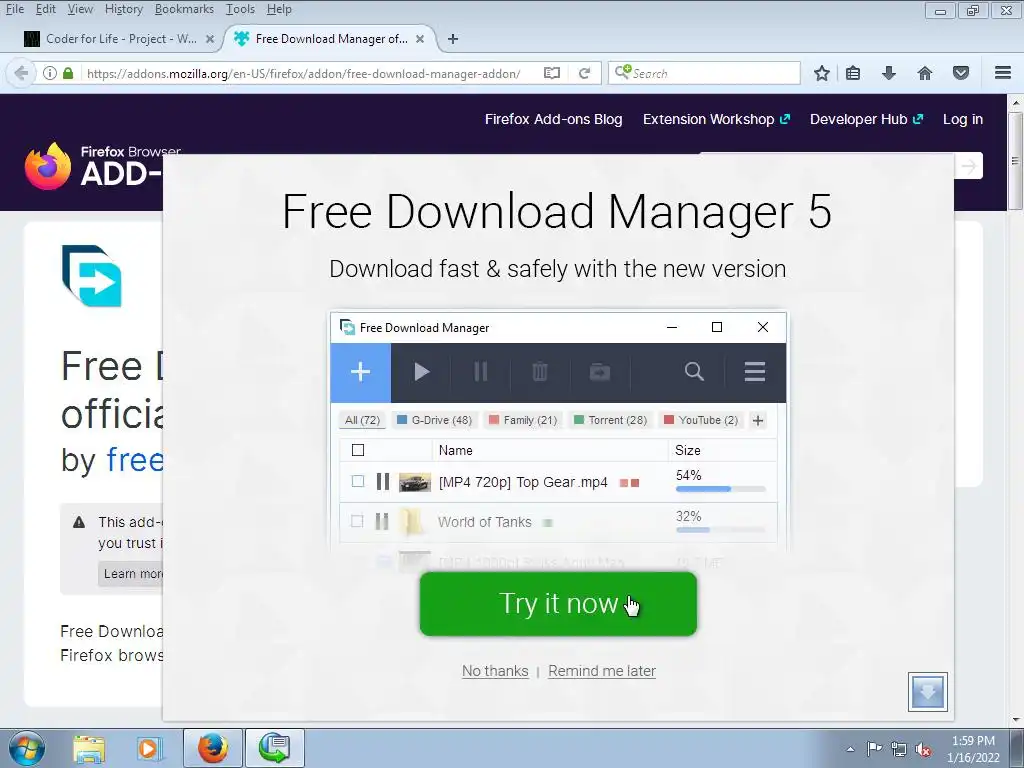This screenshot has width=1024, height=768.
Task: Go to Home page icon
Action: [x=925, y=73]
